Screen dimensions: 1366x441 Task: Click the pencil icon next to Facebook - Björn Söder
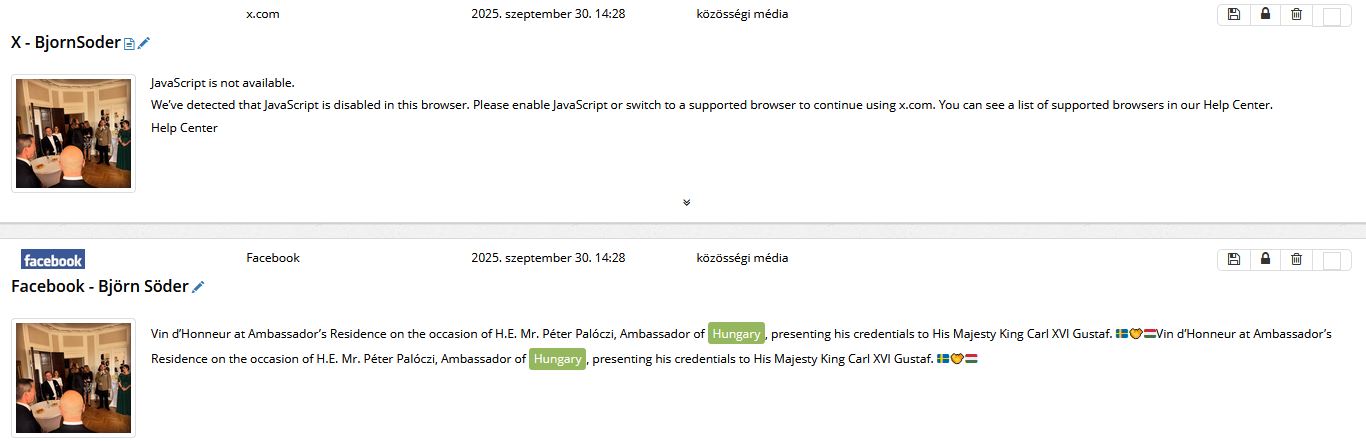pyautogui.click(x=198, y=287)
